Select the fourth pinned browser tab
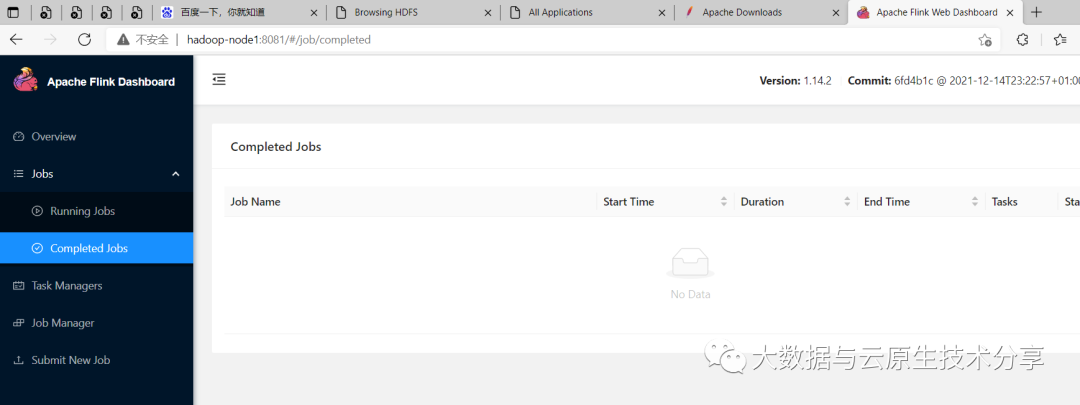The image size is (1080, 405). click(136, 12)
